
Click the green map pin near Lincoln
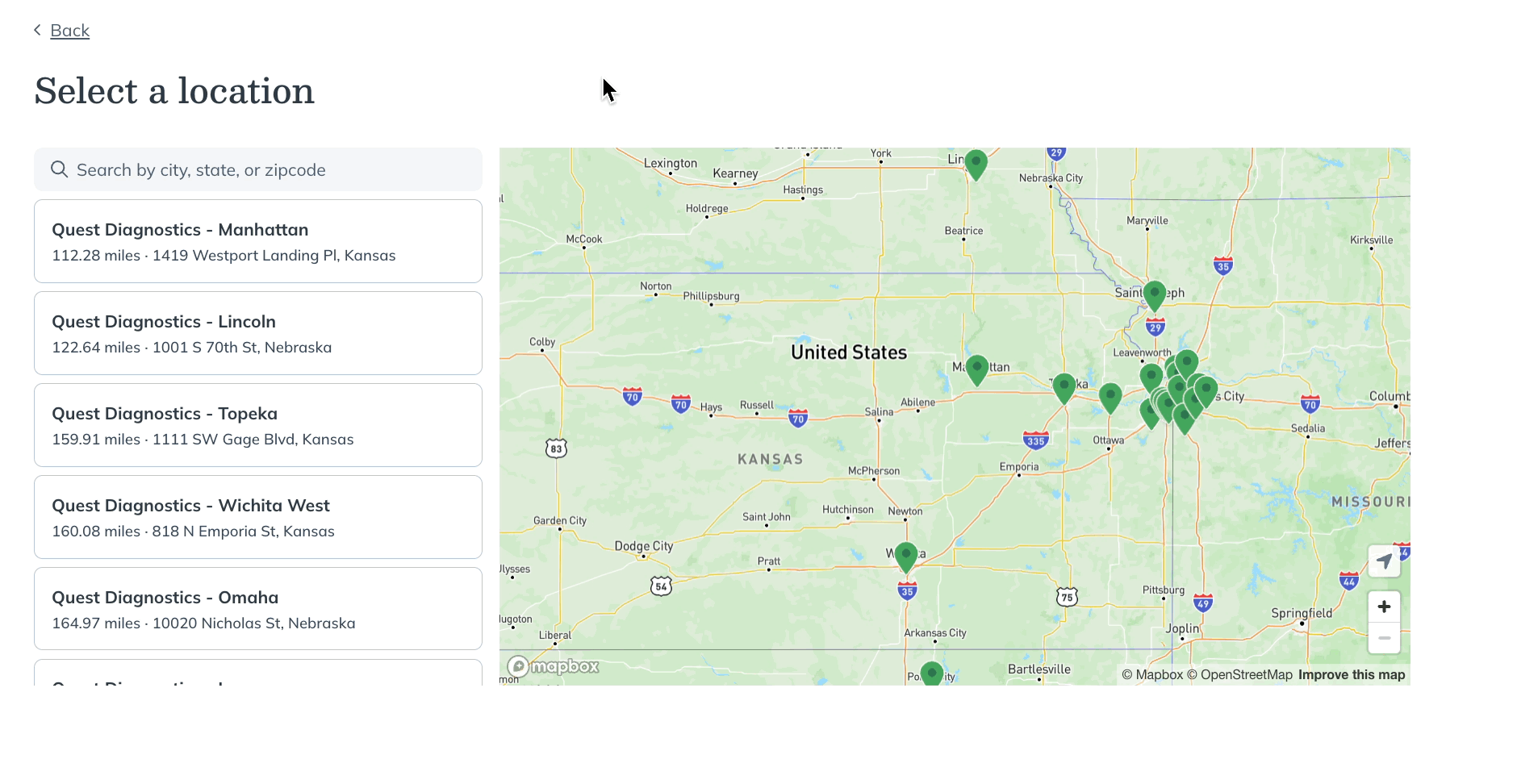(976, 164)
